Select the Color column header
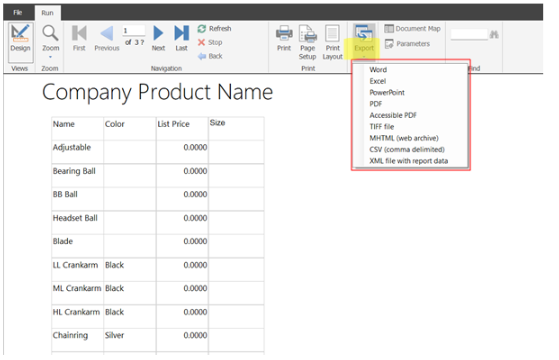The width and height of the screenshot is (559, 360). pos(130,128)
